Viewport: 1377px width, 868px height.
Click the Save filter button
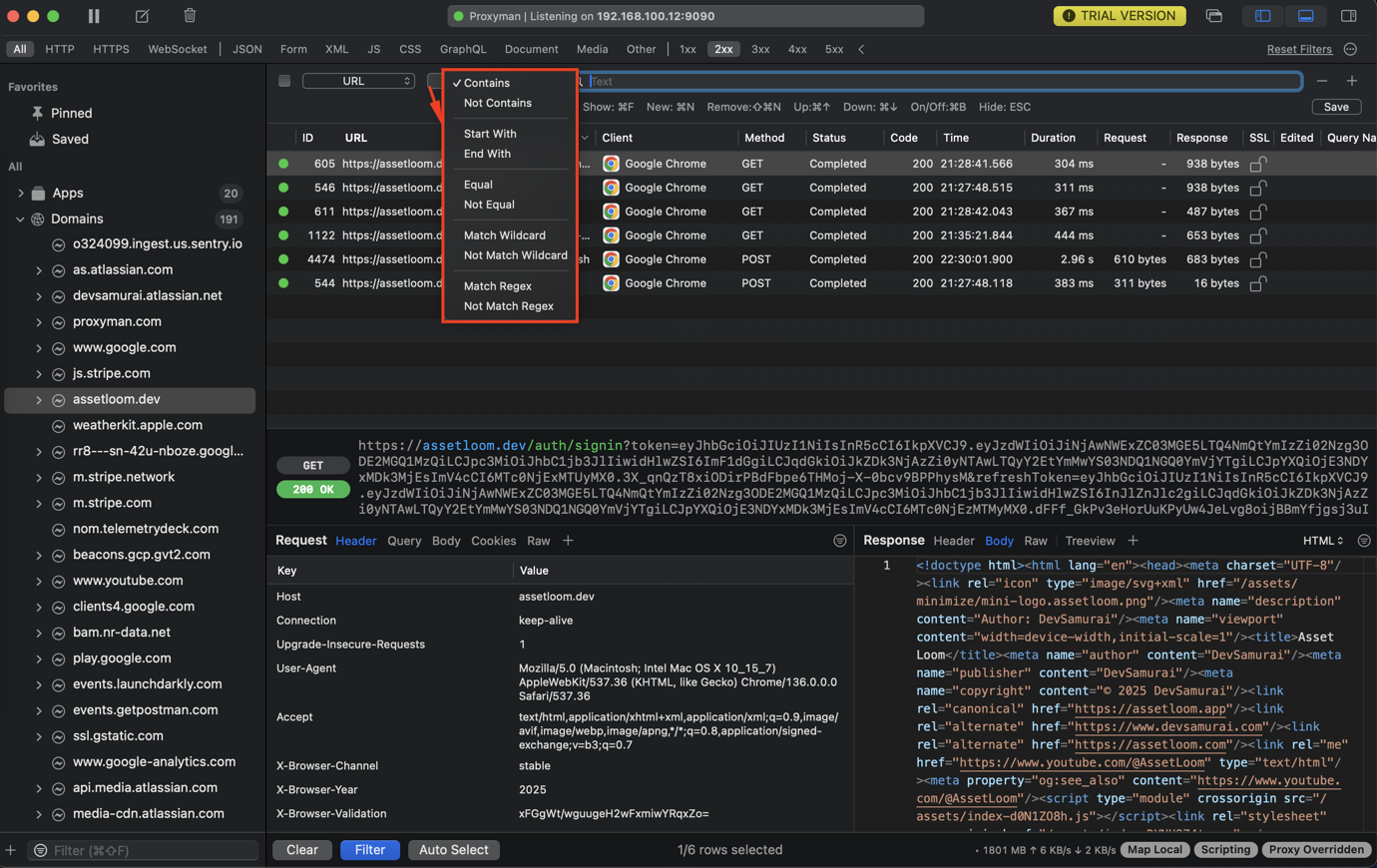1336,107
